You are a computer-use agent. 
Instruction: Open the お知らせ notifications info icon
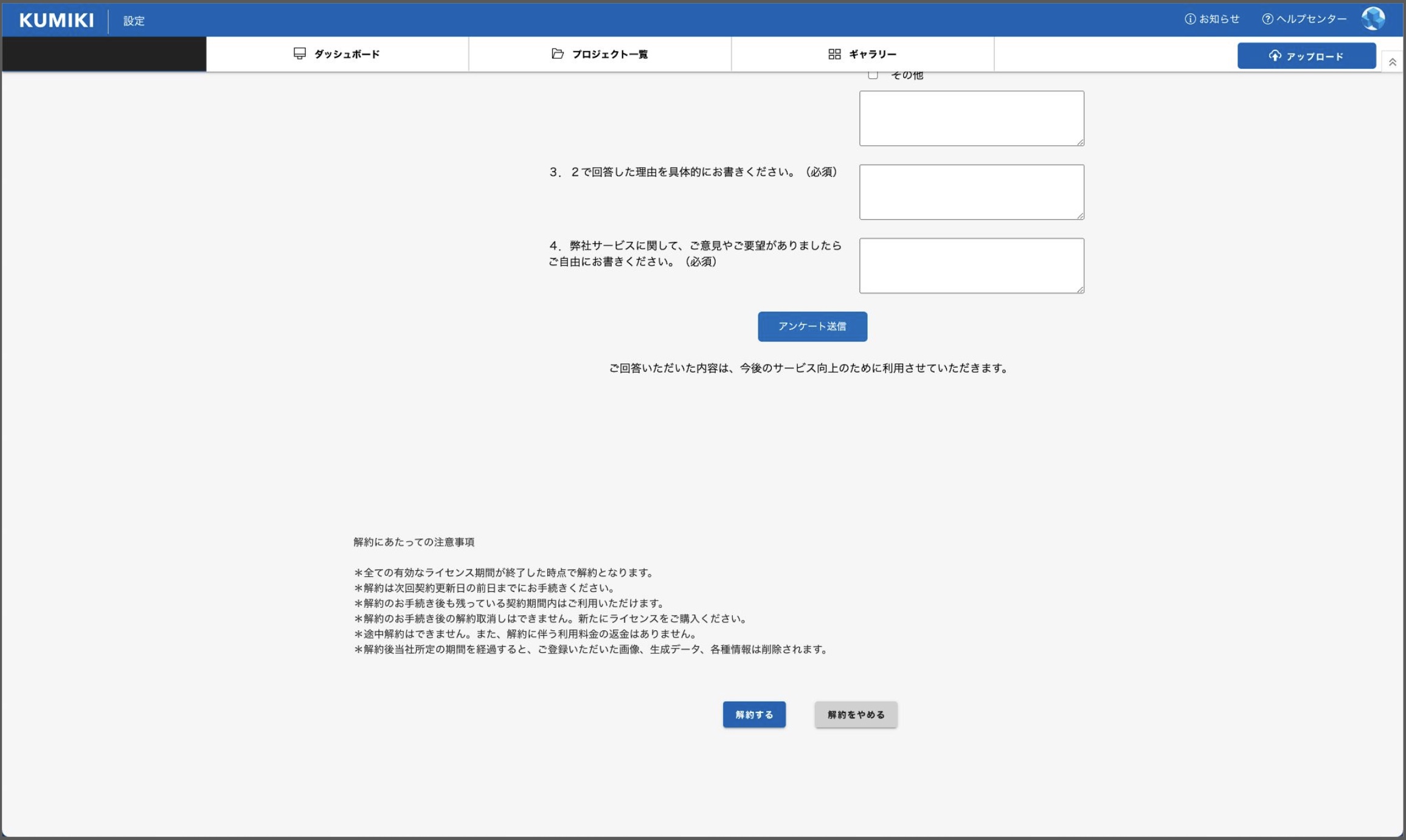click(x=1190, y=19)
